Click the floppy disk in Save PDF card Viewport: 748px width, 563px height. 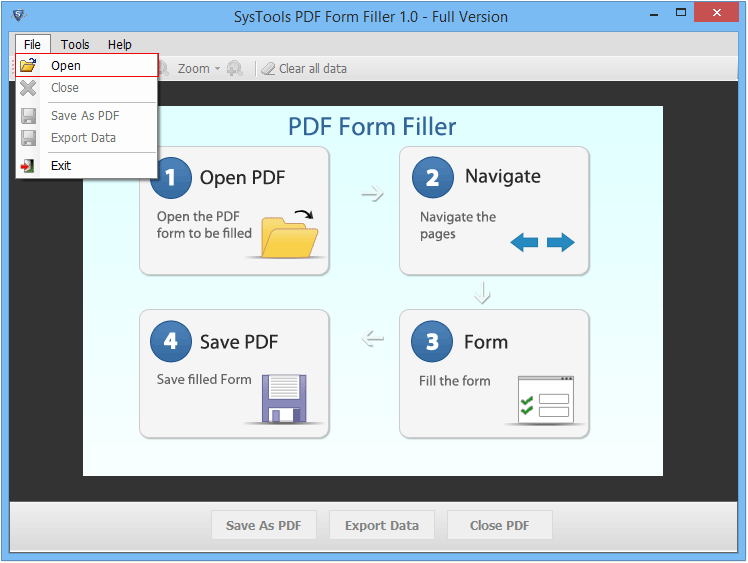coord(284,398)
